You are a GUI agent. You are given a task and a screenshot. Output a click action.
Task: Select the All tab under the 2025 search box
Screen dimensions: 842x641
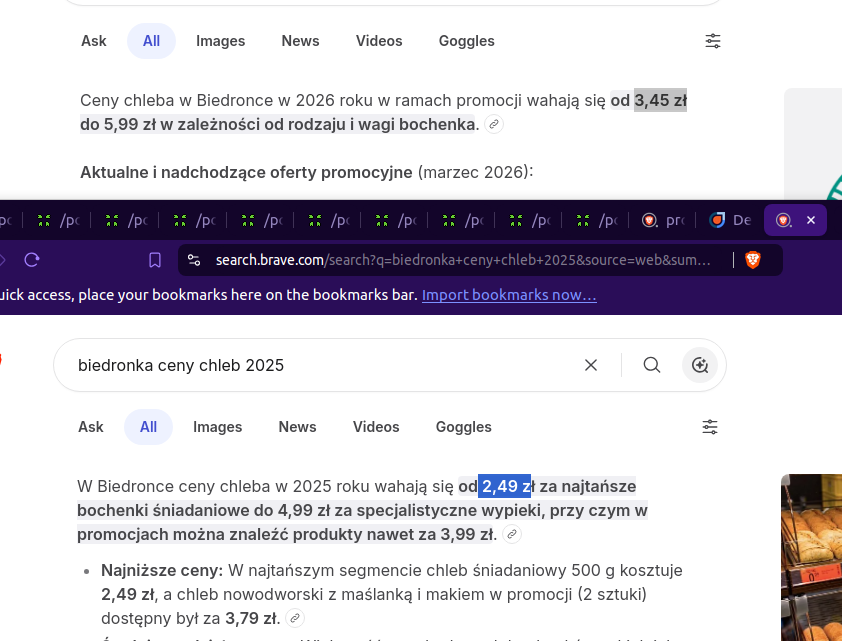(x=148, y=427)
